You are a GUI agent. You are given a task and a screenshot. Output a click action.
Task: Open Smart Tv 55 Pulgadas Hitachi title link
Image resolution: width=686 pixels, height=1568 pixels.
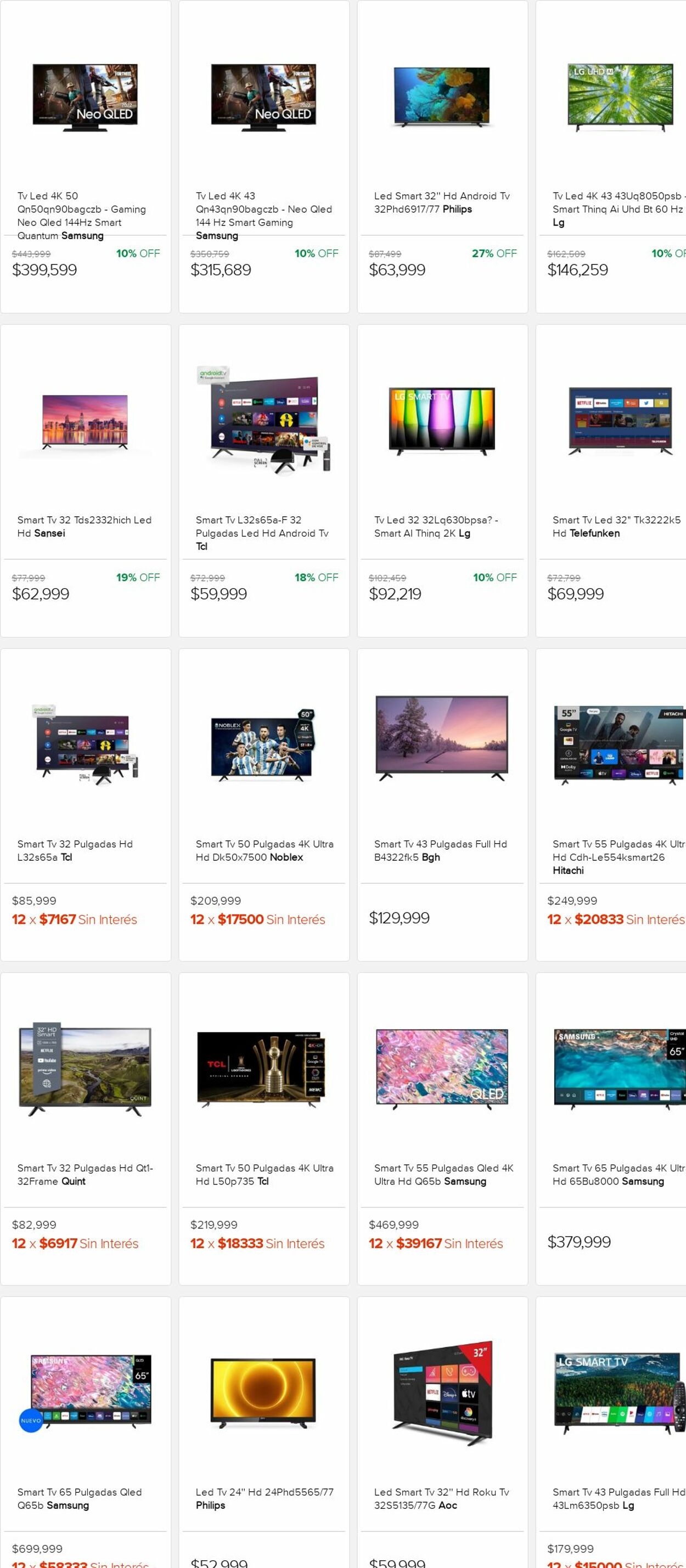618,857
